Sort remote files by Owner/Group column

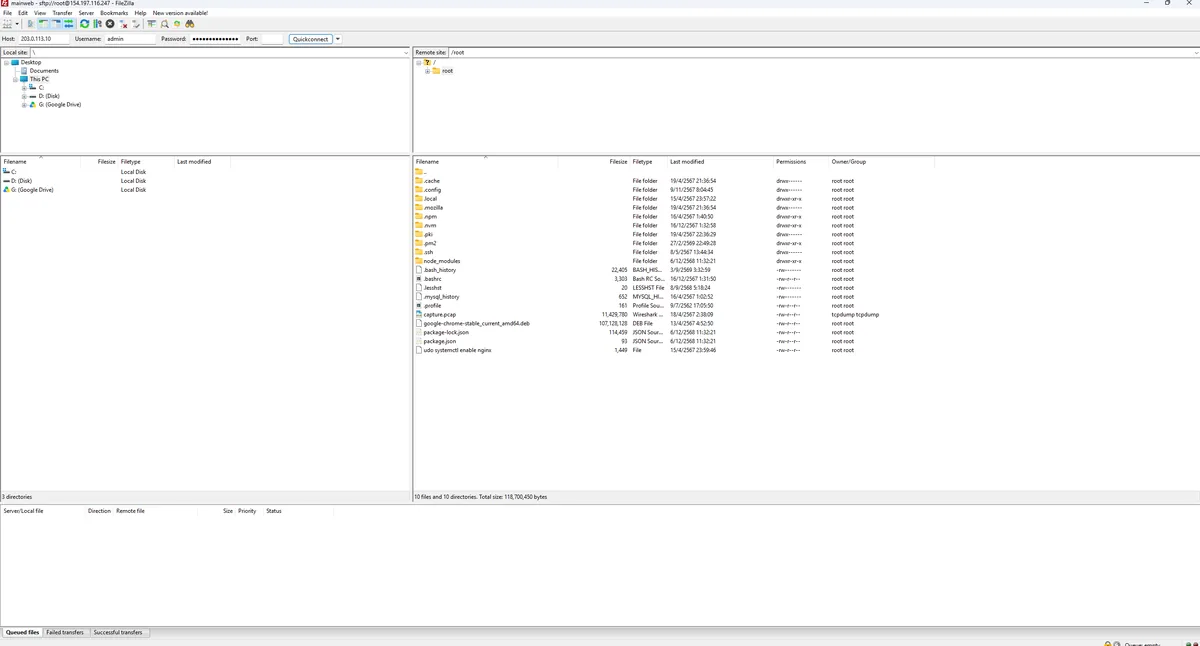pos(849,161)
